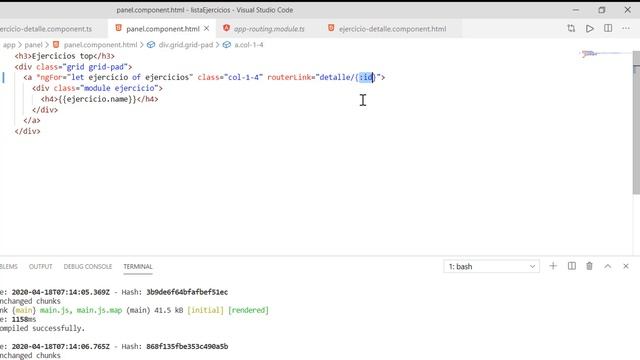Open the source control changes icon in editor toolbar
This screenshot has width=640, height=360.
tap(571, 28)
